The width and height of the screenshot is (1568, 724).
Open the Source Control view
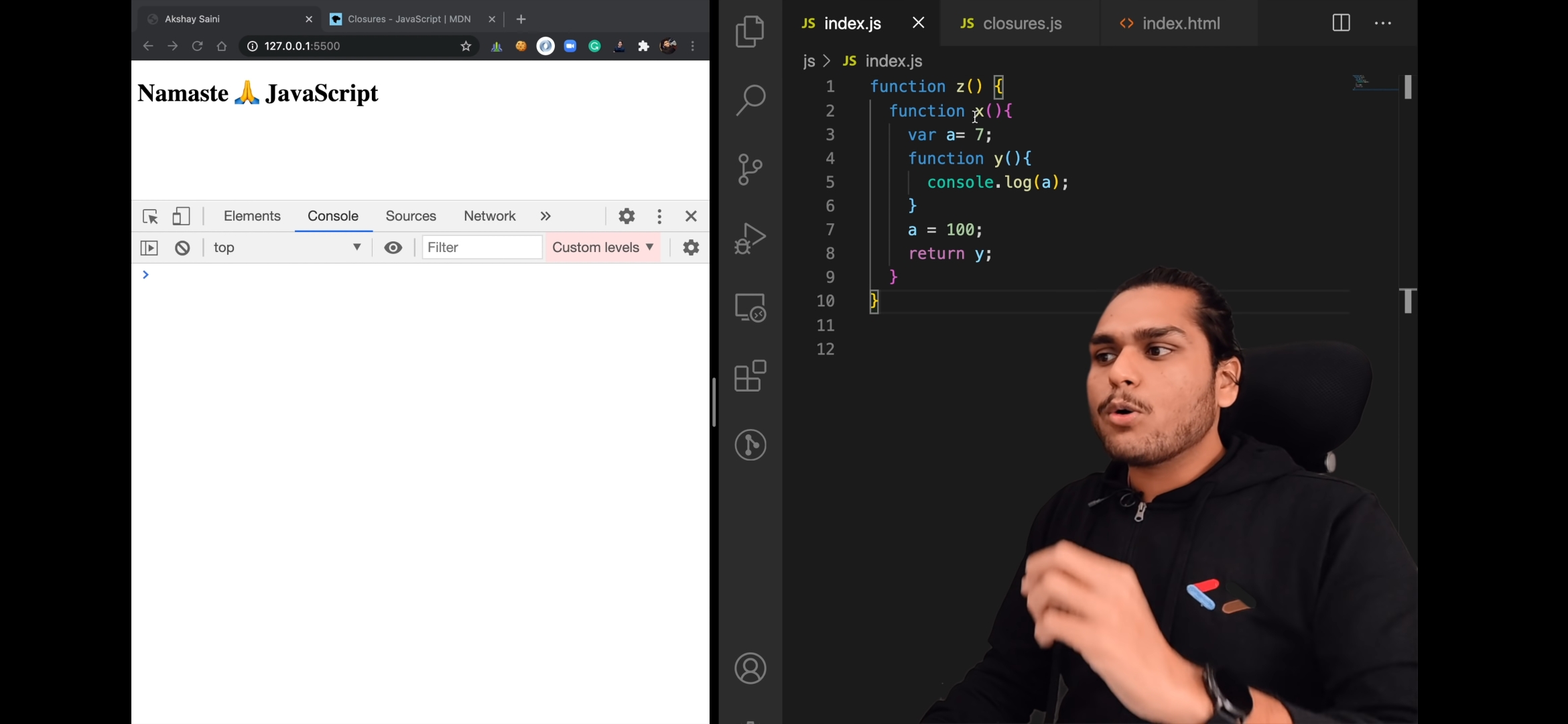click(750, 170)
